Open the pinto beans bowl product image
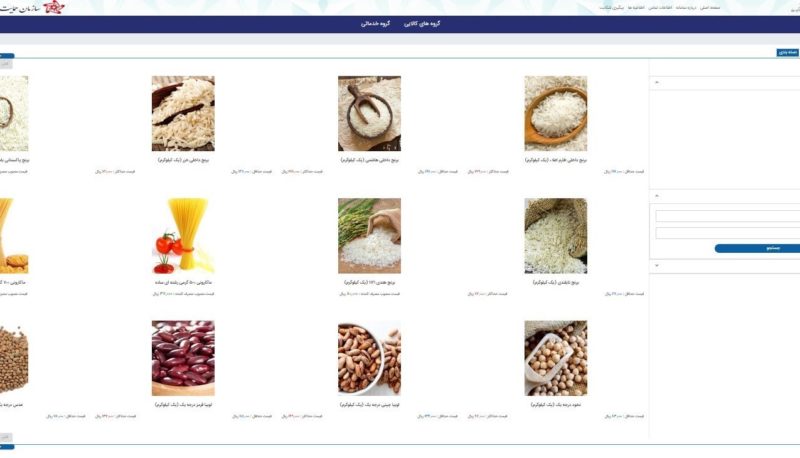This screenshot has width=800, height=458. pyautogui.click(x=369, y=358)
